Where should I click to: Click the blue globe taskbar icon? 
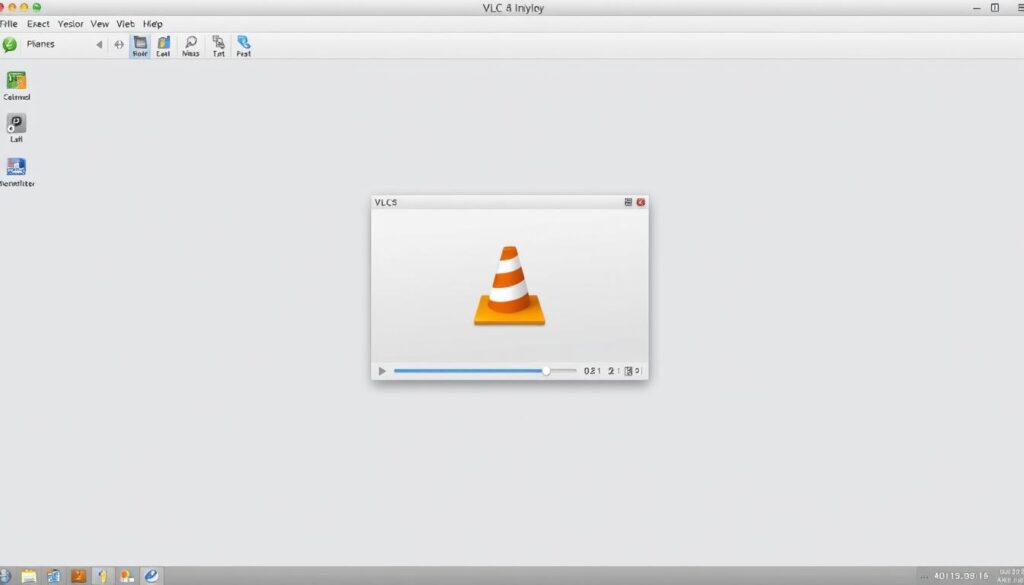(x=5, y=576)
